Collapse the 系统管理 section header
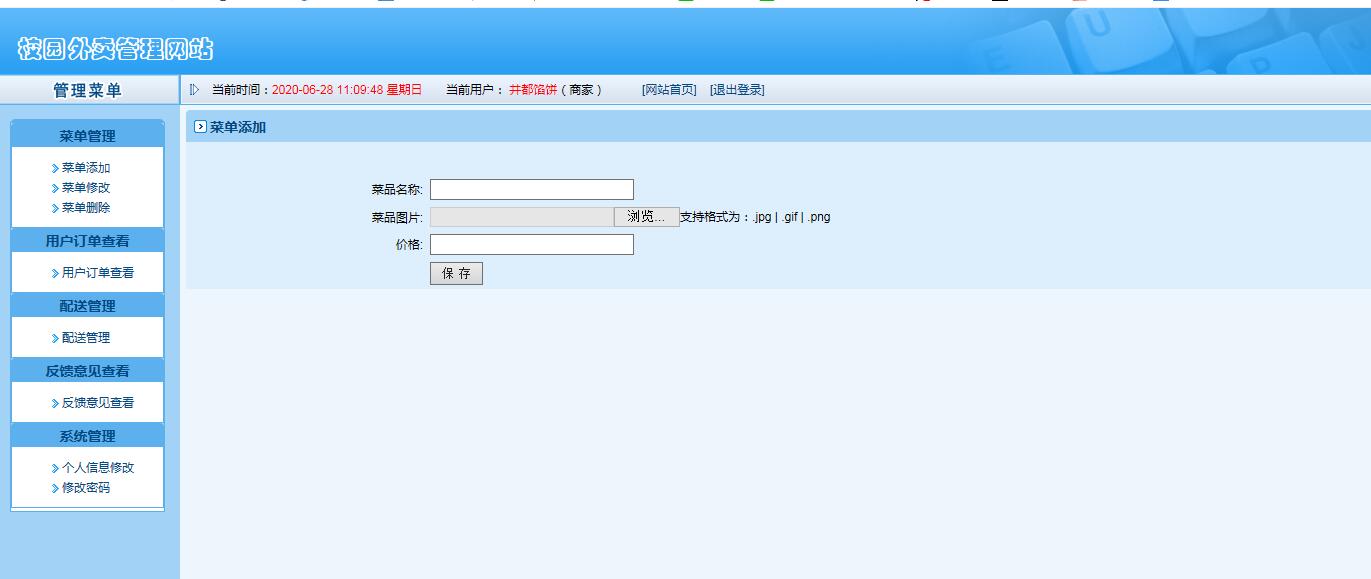Viewport: 1371px width, 579px height. click(x=87, y=436)
